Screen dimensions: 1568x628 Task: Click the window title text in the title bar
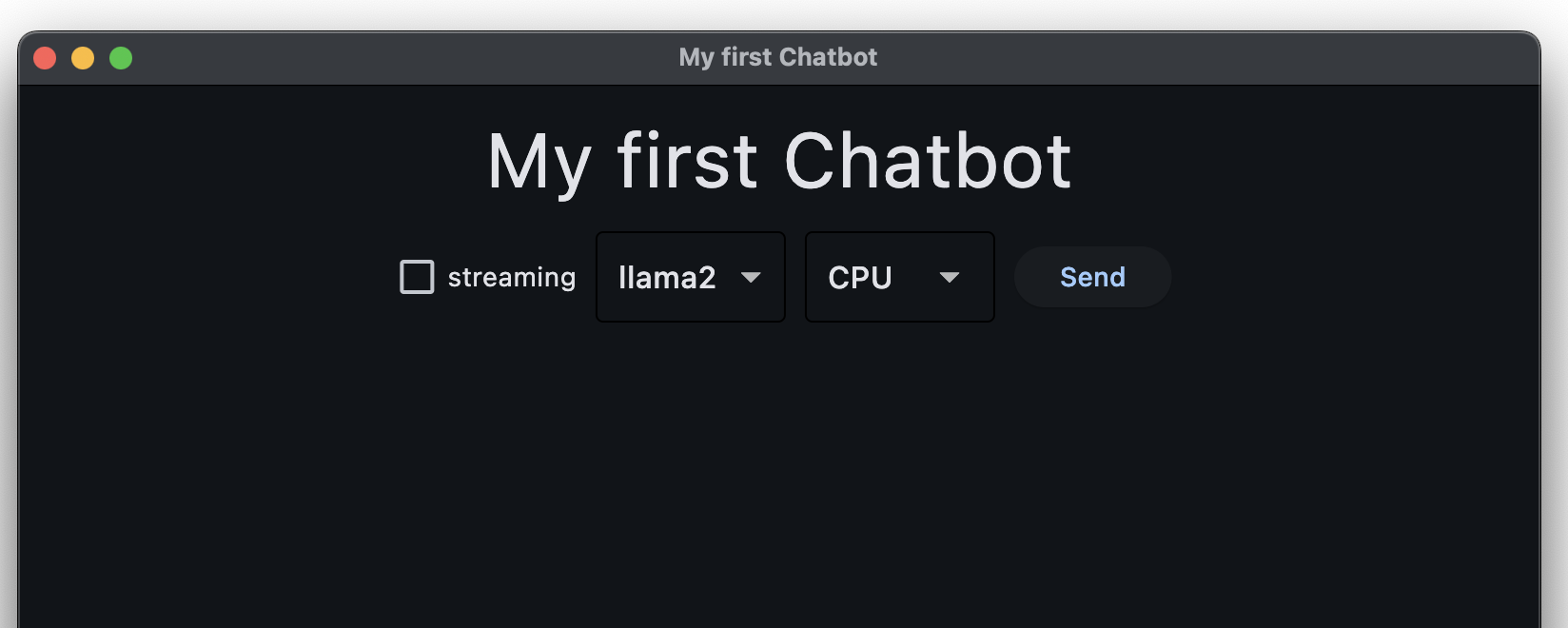(x=778, y=57)
